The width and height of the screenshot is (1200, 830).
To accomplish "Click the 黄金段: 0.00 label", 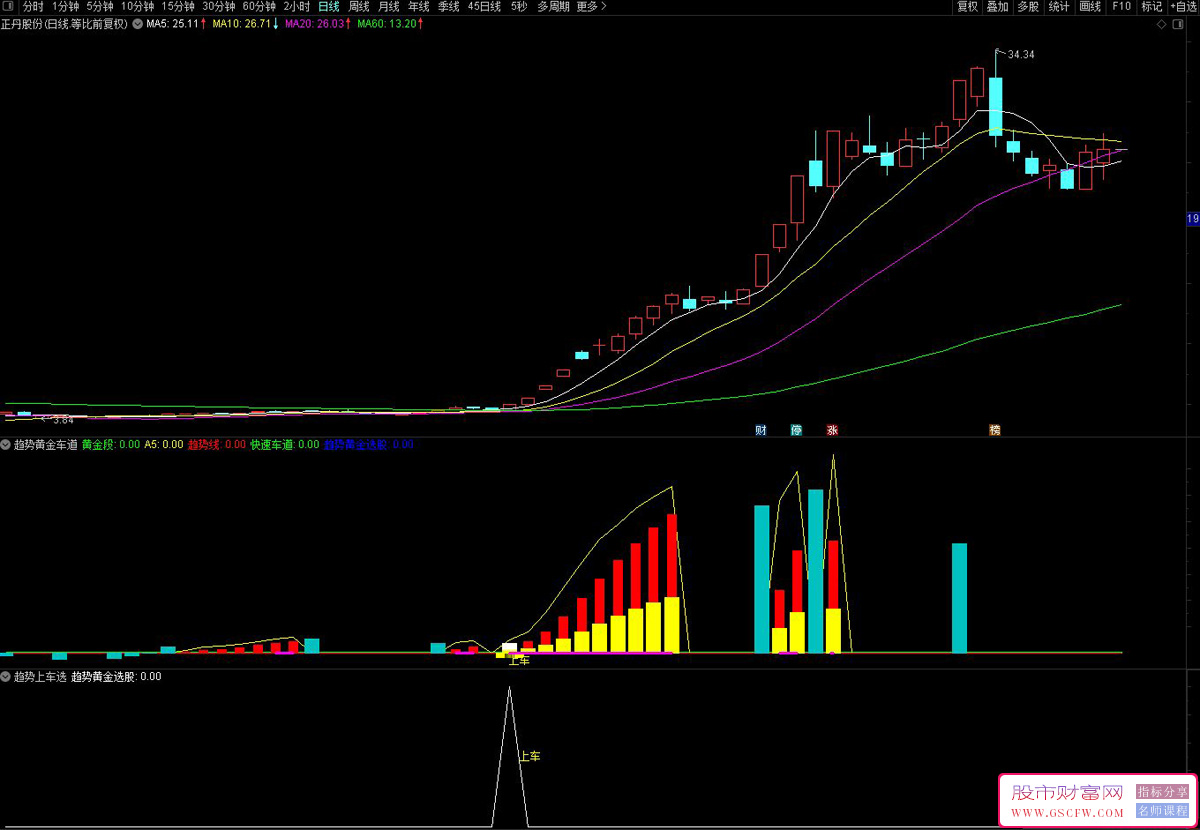I will coord(111,444).
